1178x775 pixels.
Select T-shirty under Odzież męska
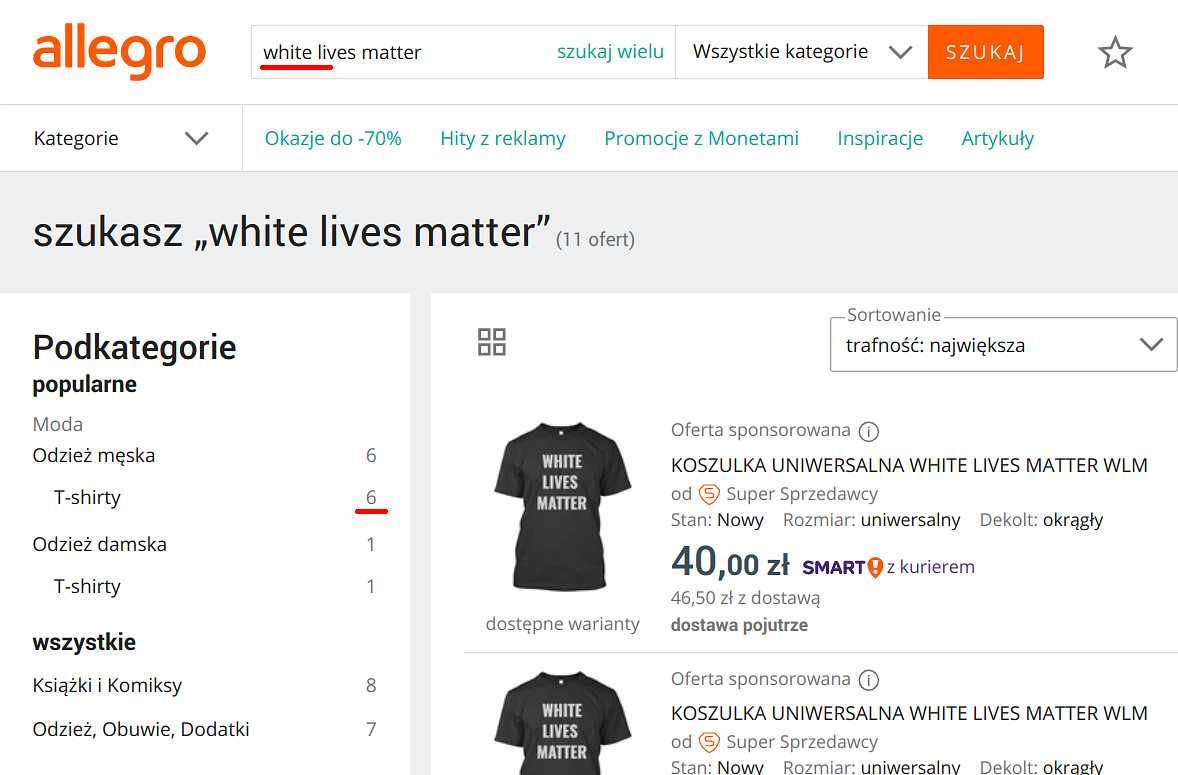point(87,497)
